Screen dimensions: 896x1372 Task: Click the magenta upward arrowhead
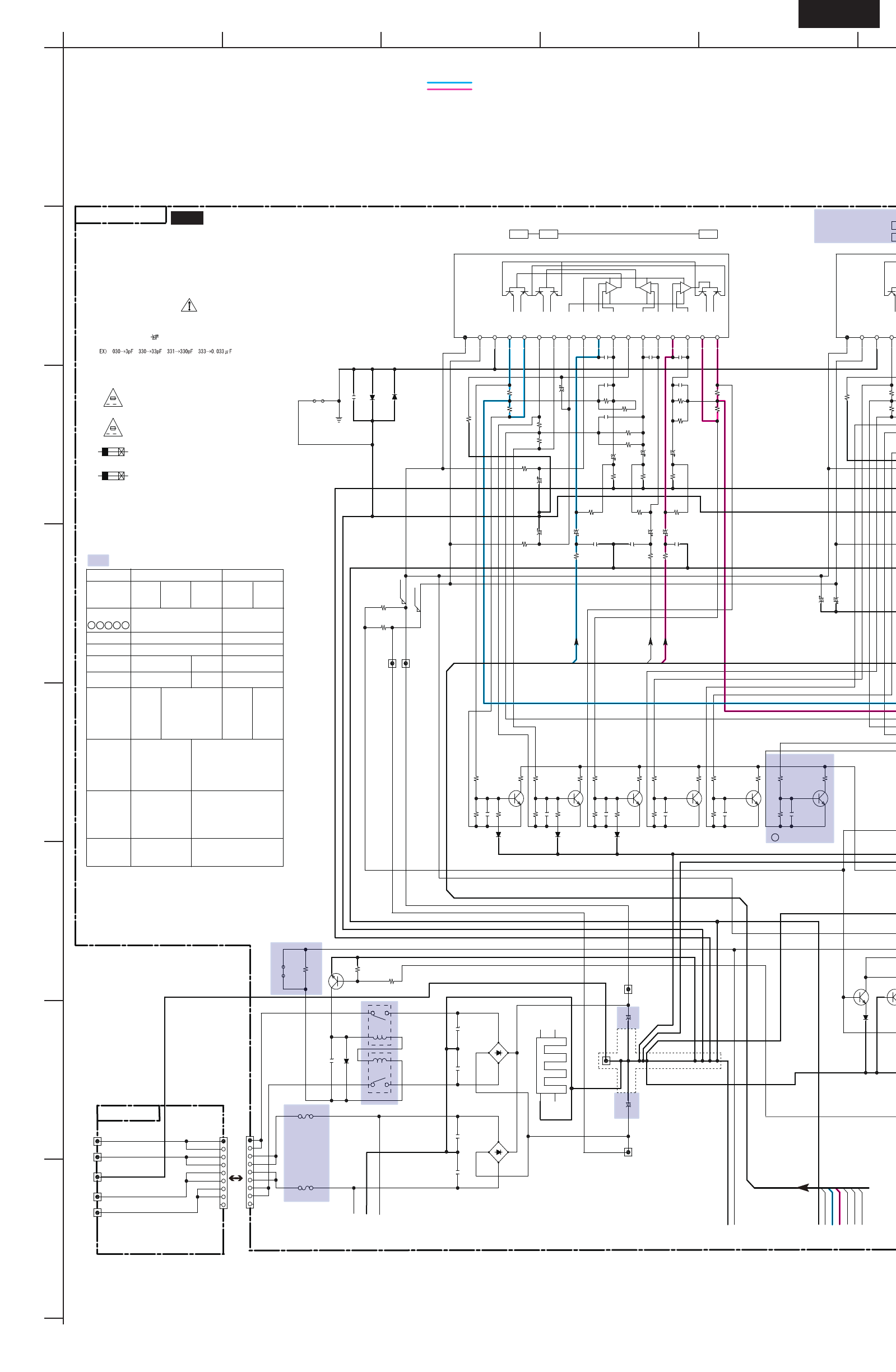[x=665, y=641]
